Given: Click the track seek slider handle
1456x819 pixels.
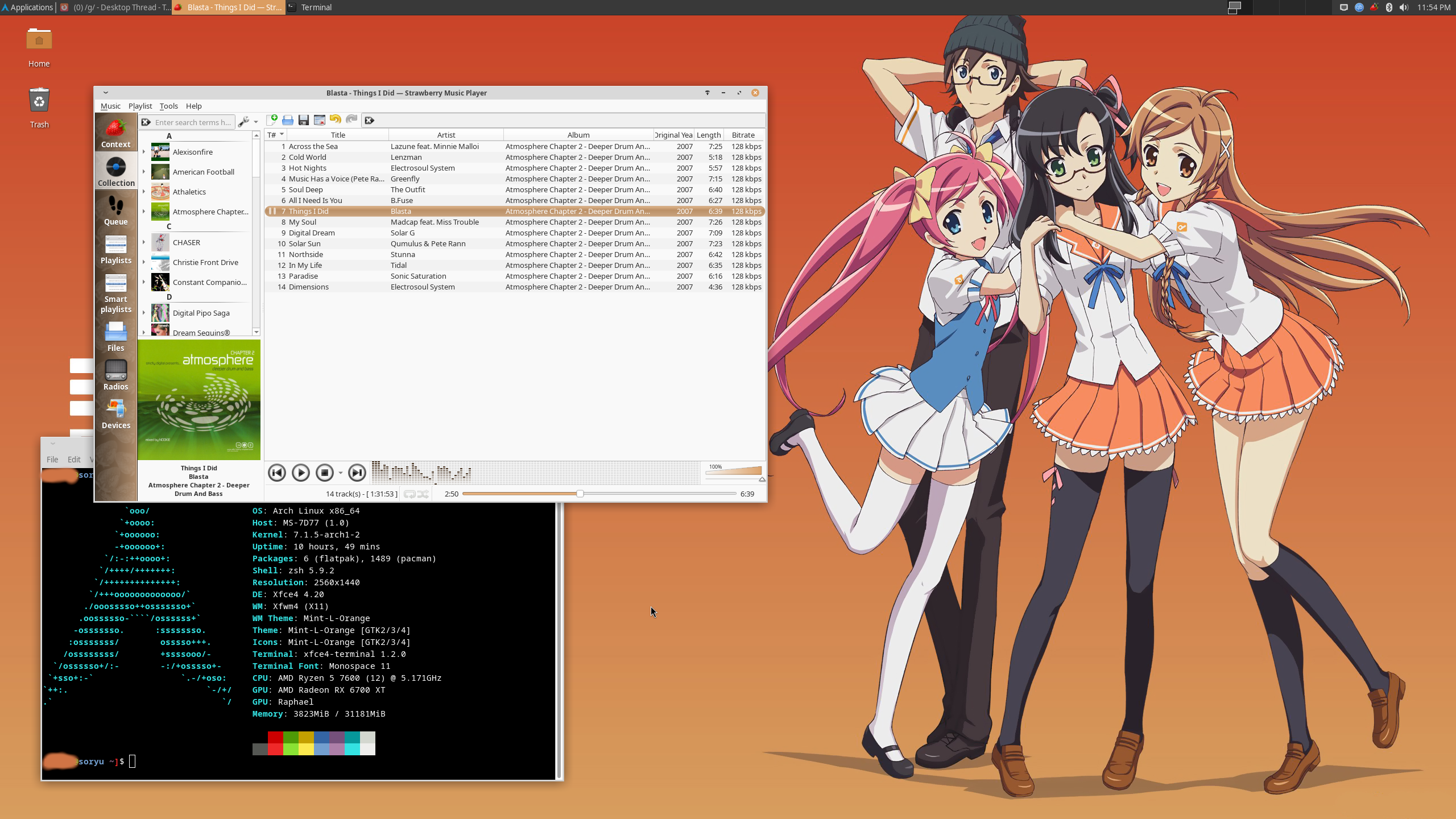Looking at the screenshot, I should [x=580, y=494].
